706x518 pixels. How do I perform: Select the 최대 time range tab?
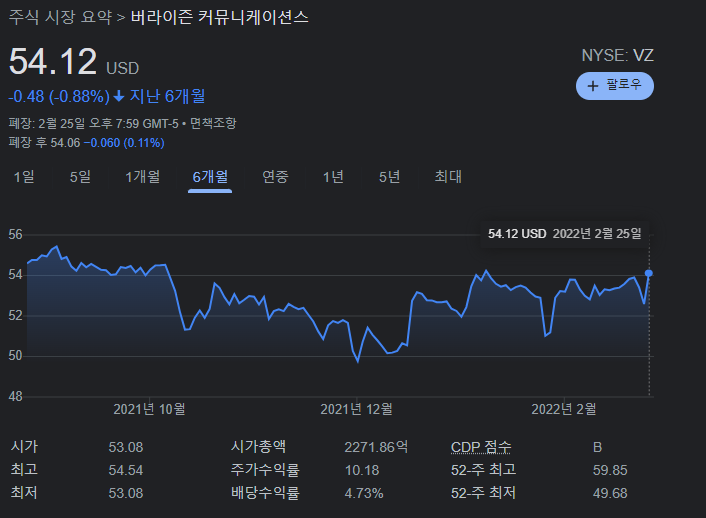448,177
